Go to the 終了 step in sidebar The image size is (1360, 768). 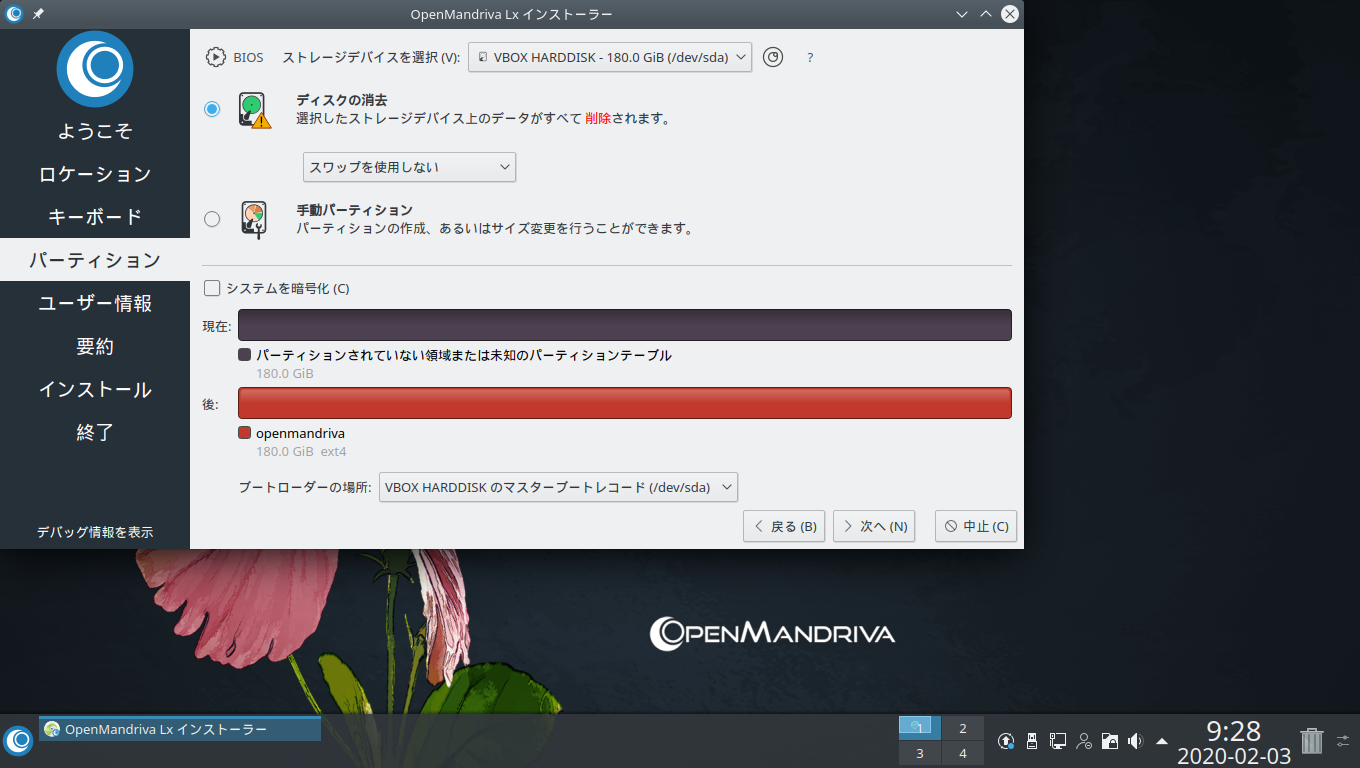pyautogui.click(x=95, y=432)
